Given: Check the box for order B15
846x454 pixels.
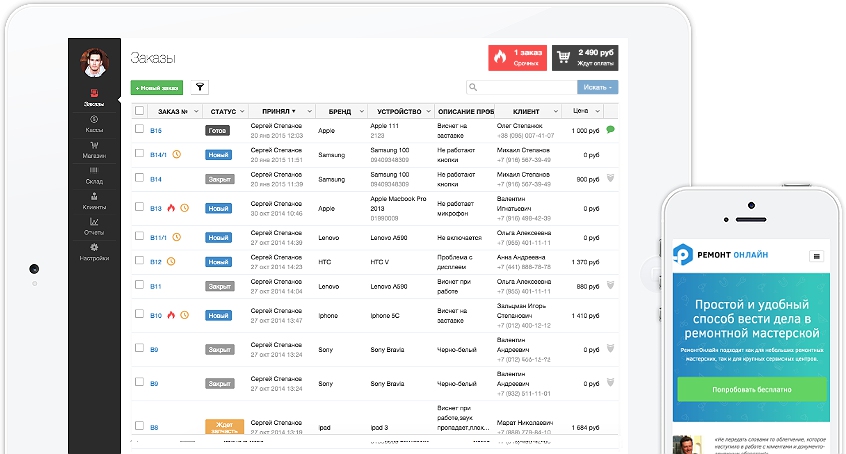Looking at the screenshot, I should pos(139,128).
